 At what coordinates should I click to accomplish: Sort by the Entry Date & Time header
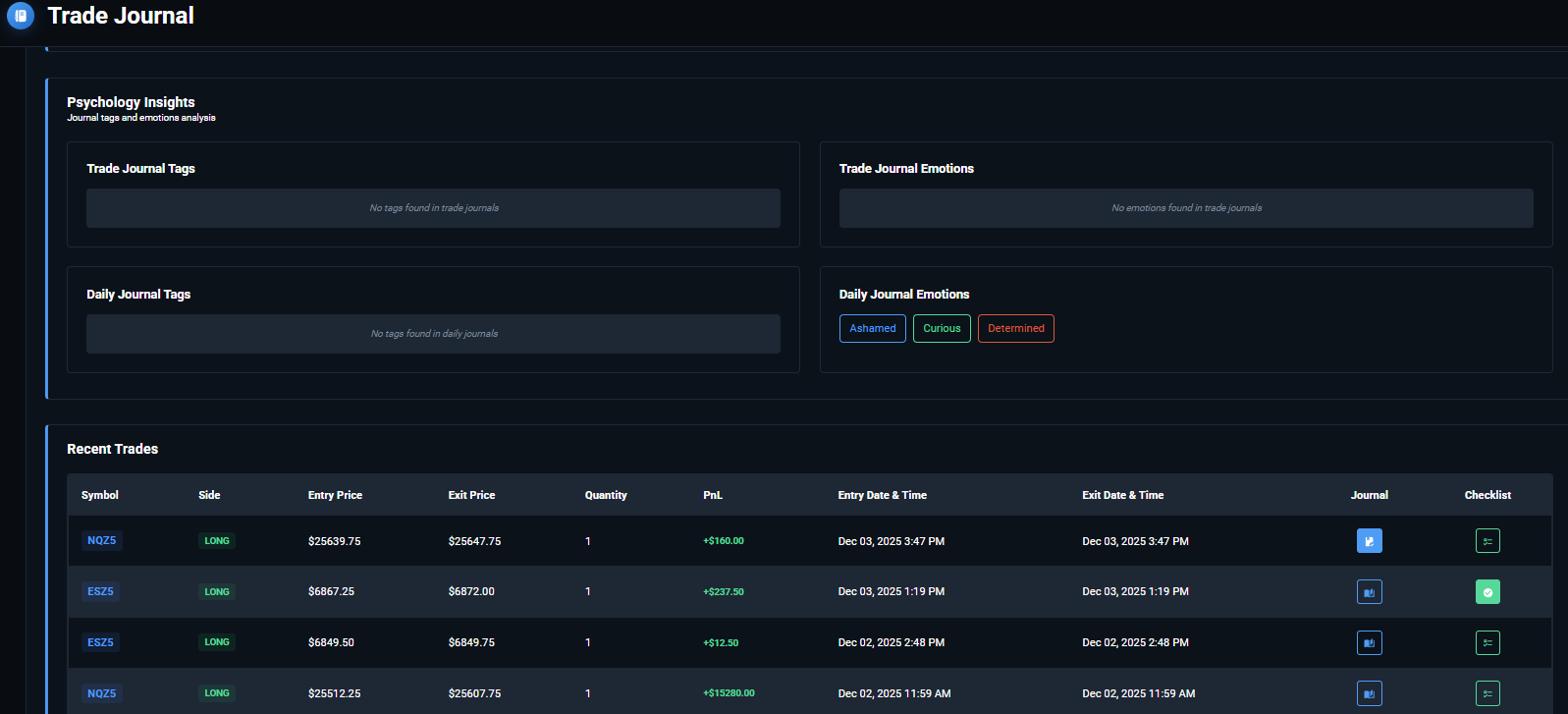click(x=882, y=495)
